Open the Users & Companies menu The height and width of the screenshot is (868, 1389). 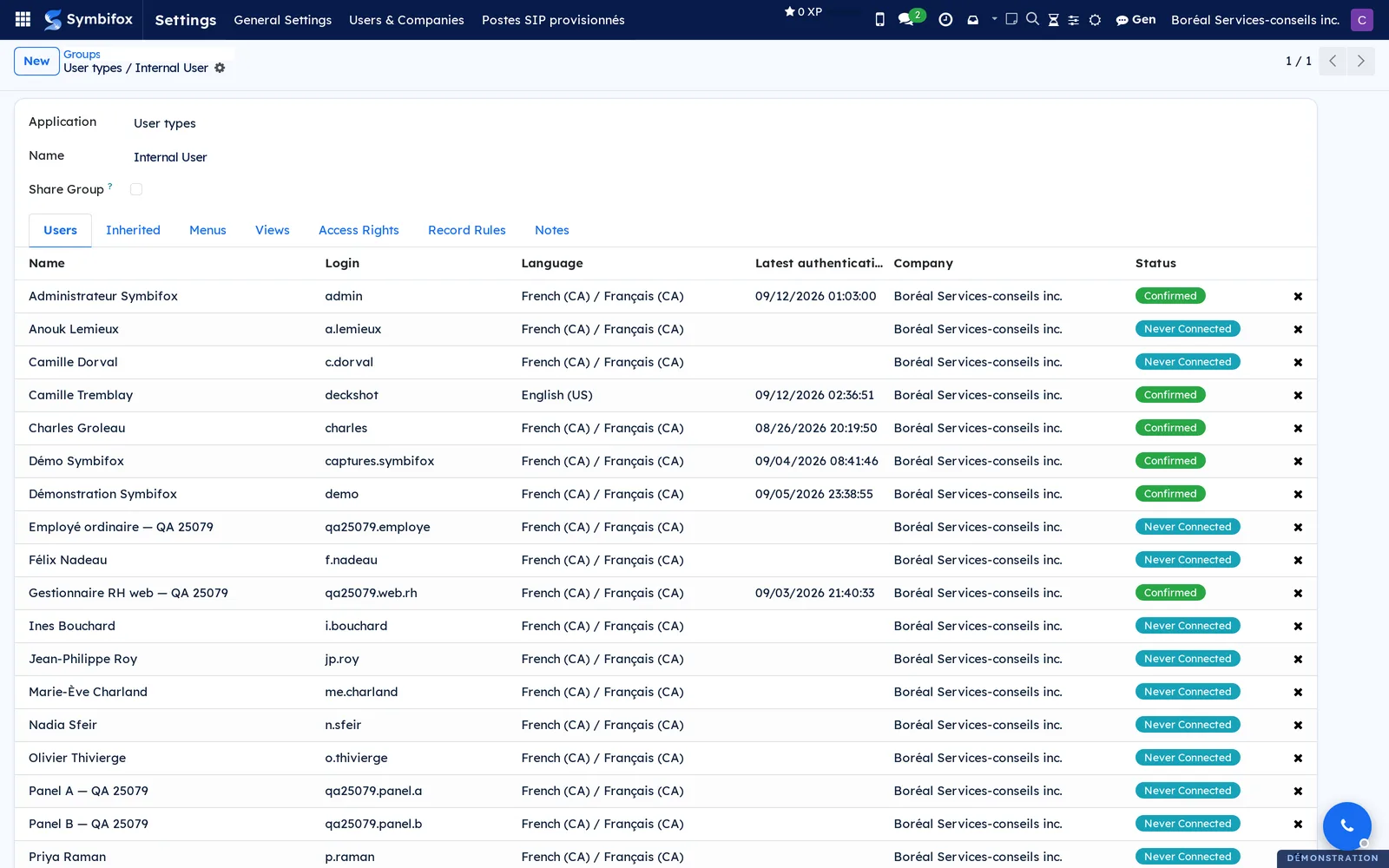(x=406, y=19)
